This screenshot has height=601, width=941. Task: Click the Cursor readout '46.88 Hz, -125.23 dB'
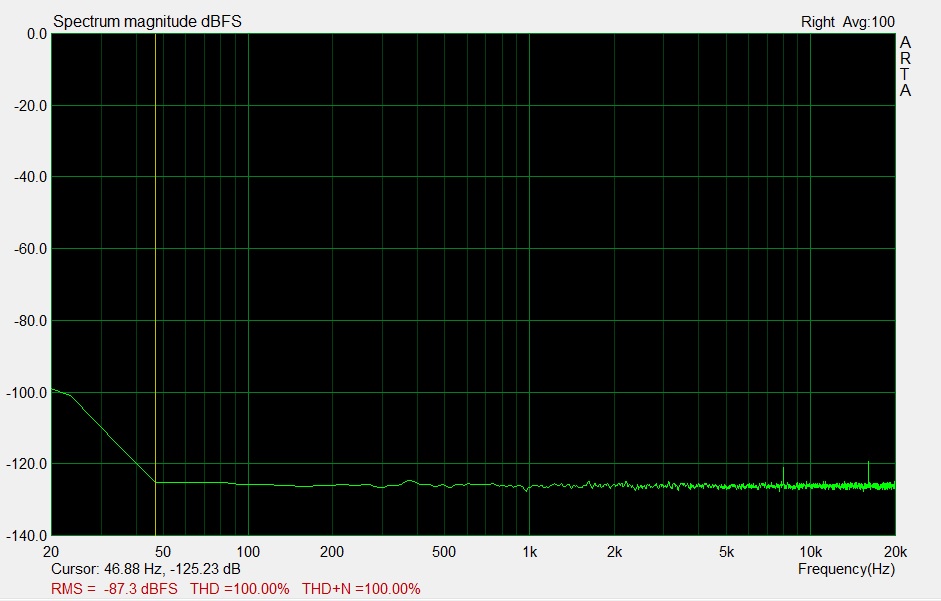click(x=172, y=569)
